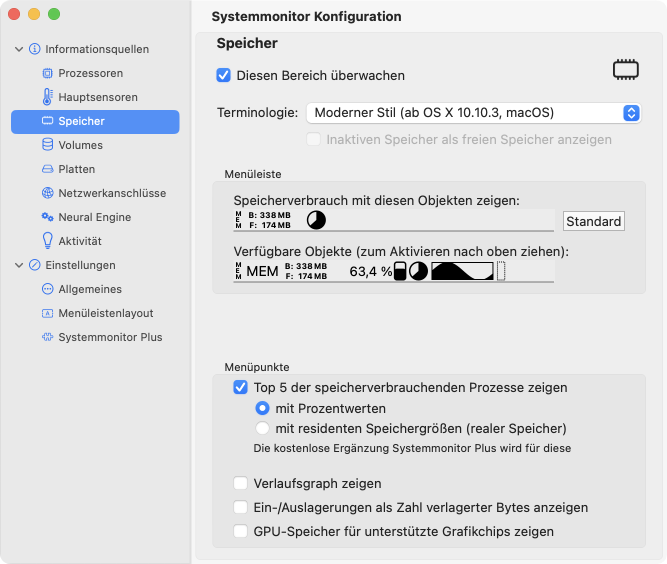The height and width of the screenshot is (564, 667).
Task: Click the Prozessoren chip icon
Action: [x=48, y=73]
